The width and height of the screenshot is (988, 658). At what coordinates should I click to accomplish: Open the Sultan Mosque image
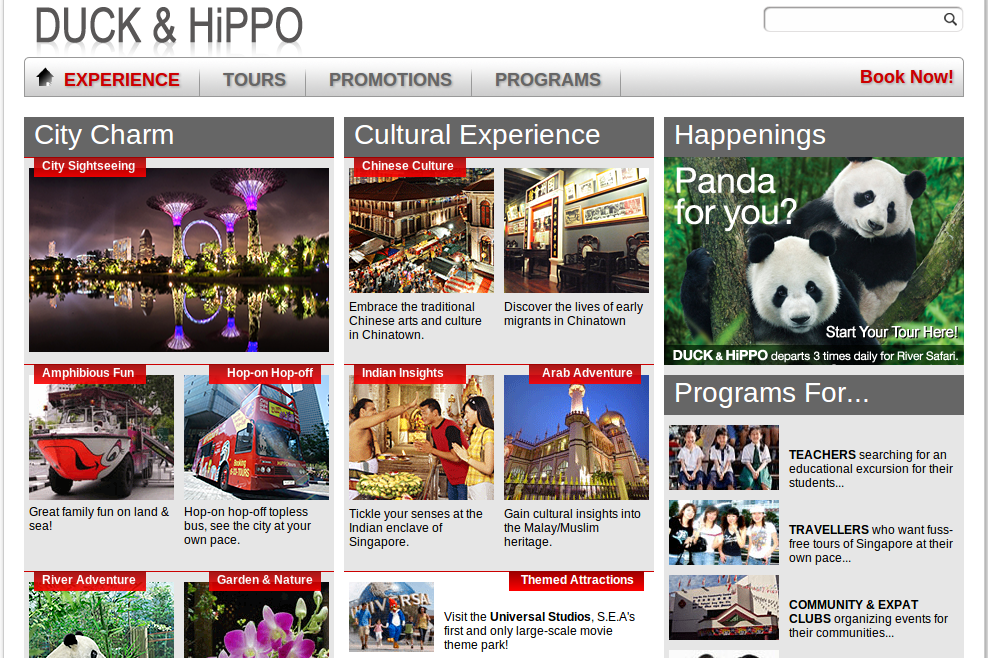click(x=576, y=437)
